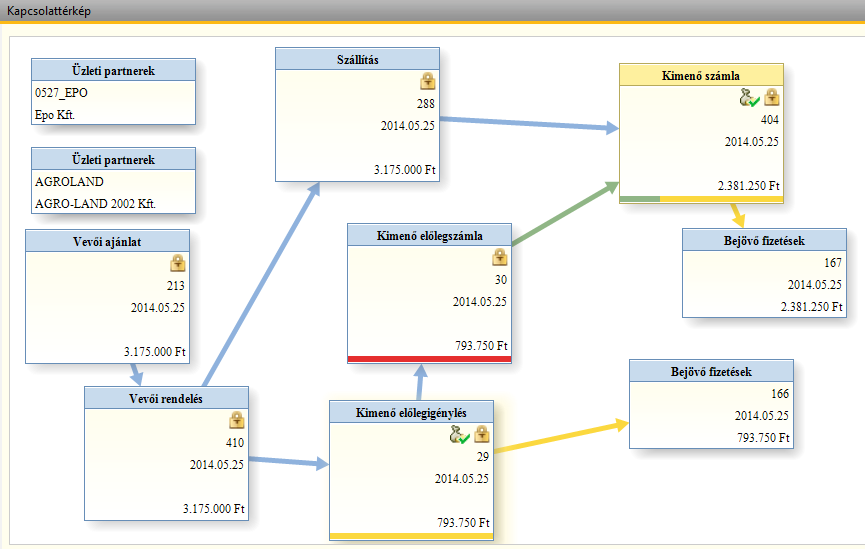
Task: Click partner code AGROLAND
Action: pos(70,182)
